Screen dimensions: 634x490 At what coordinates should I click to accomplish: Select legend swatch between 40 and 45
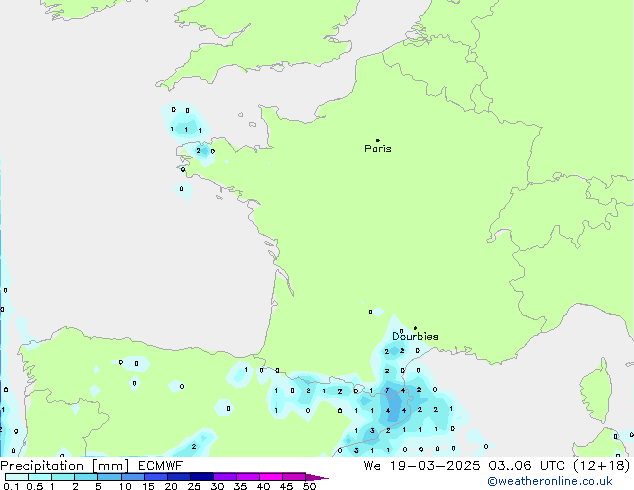point(271,477)
